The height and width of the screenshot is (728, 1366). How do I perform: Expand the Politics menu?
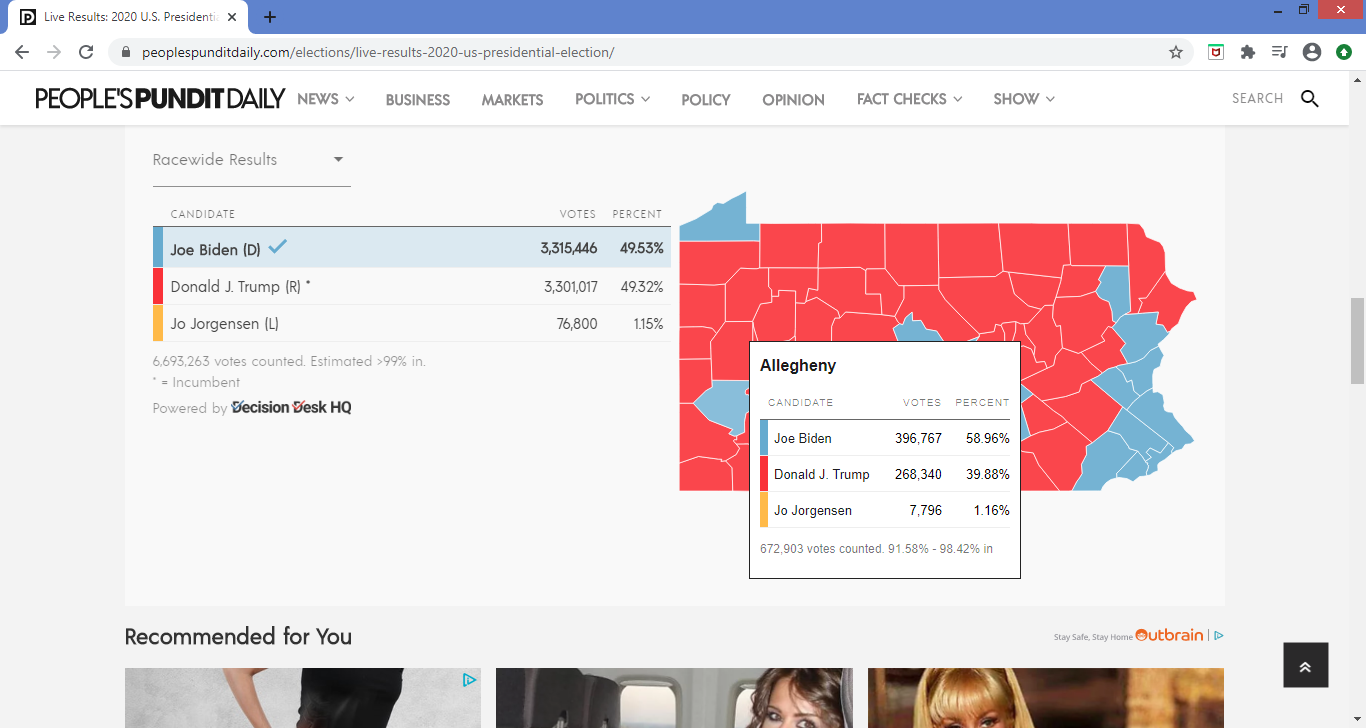pyautogui.click(x=612, y=99)
